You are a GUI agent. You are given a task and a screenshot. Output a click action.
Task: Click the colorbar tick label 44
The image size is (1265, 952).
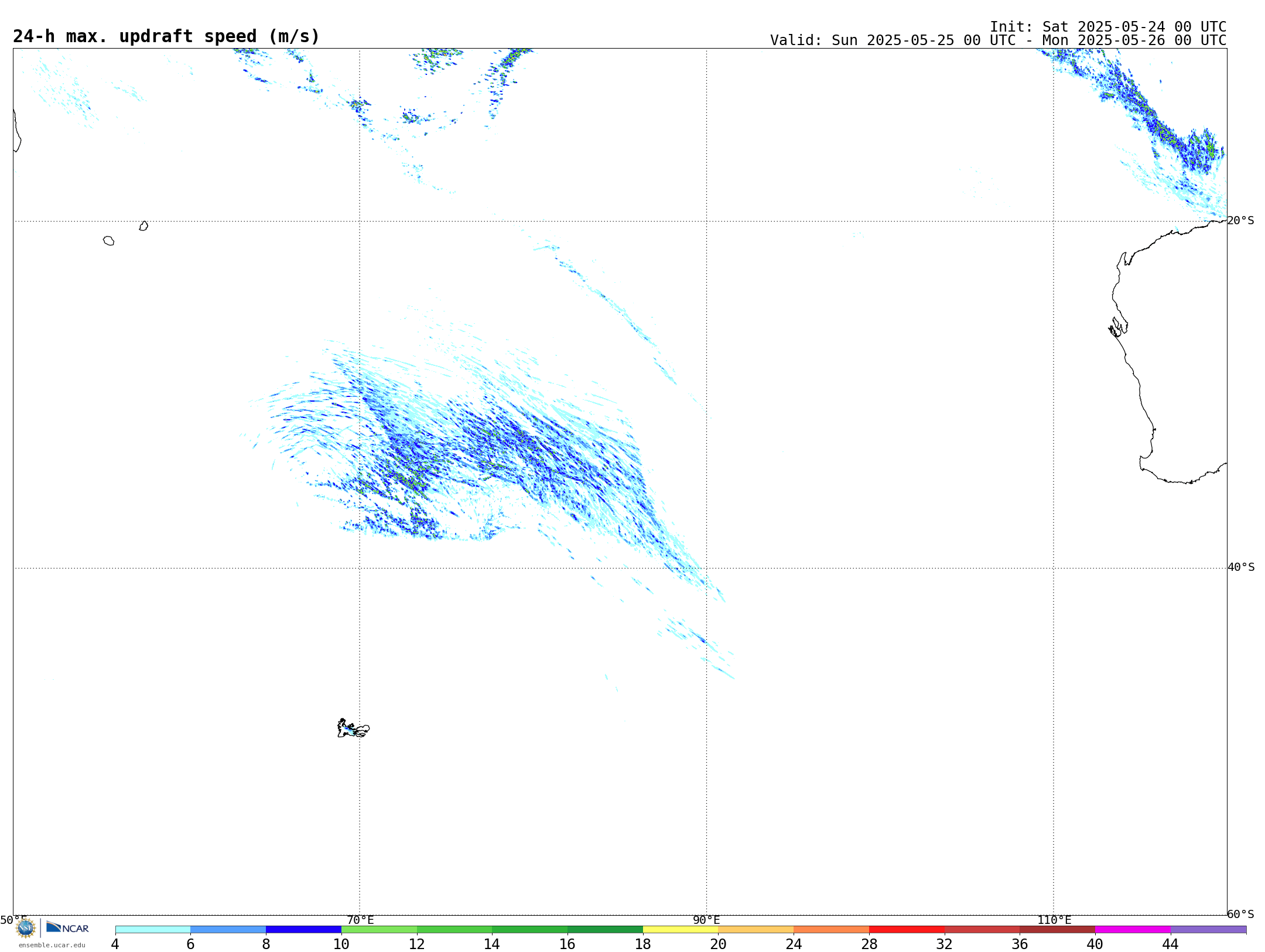click(x=1170, y=944)
